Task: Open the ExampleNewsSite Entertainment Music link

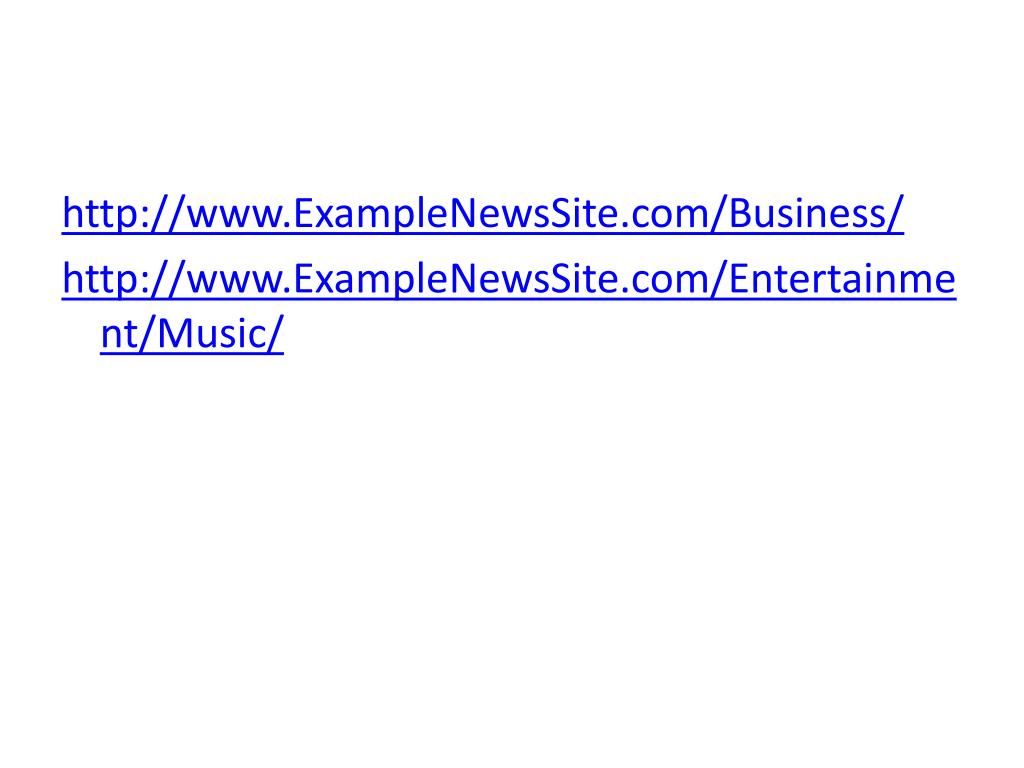Action: 509,280
